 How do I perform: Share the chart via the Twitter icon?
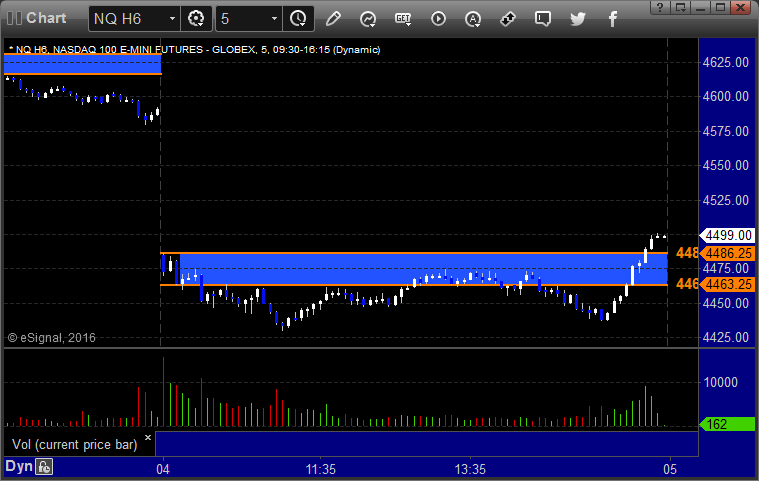pos(577,19)
